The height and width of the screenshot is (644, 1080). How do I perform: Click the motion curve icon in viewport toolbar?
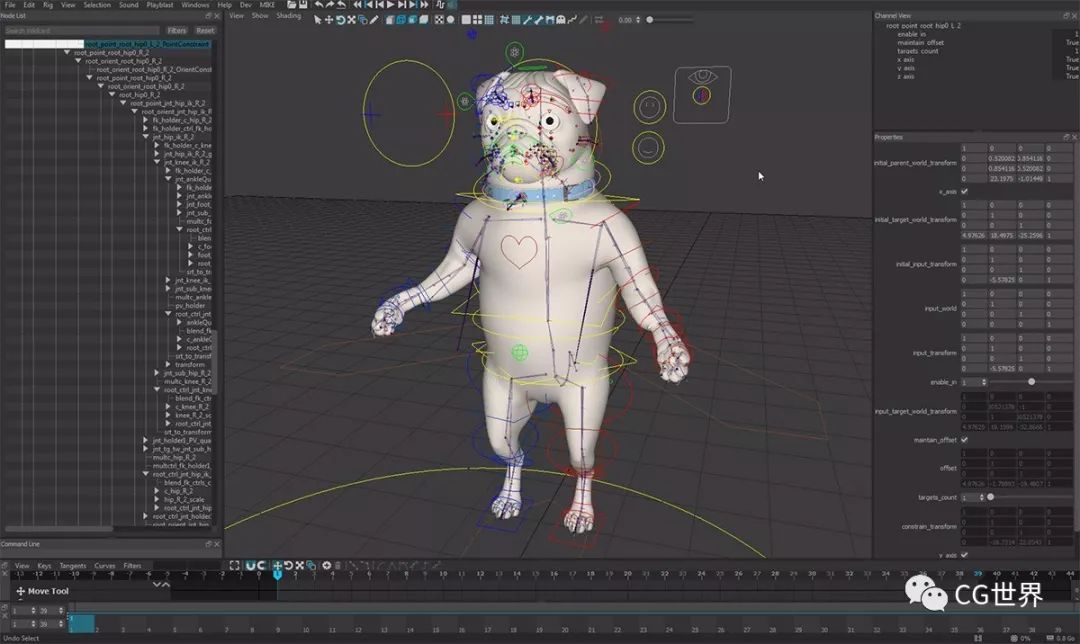click(x=573, y=20)
